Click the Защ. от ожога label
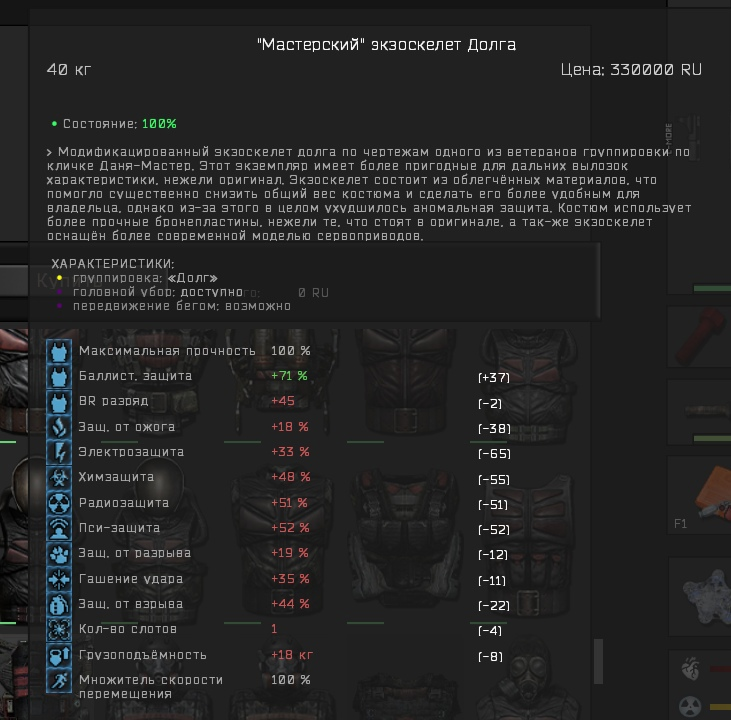The image size is (731, 720). (126, 427)
